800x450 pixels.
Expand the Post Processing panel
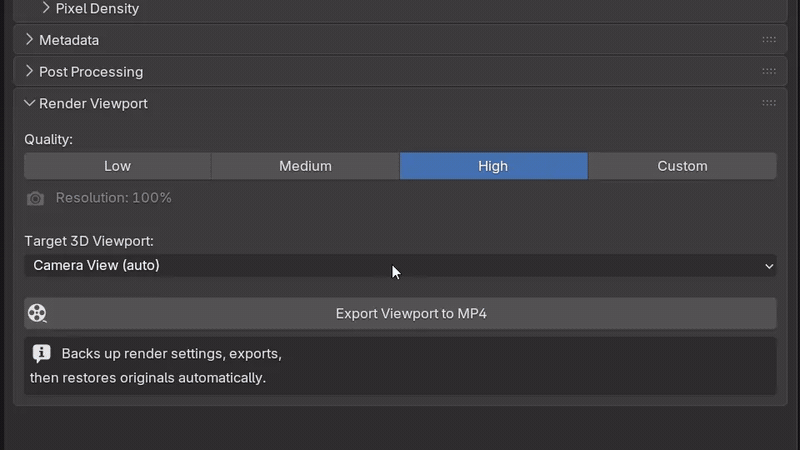[x=29, y=71]
